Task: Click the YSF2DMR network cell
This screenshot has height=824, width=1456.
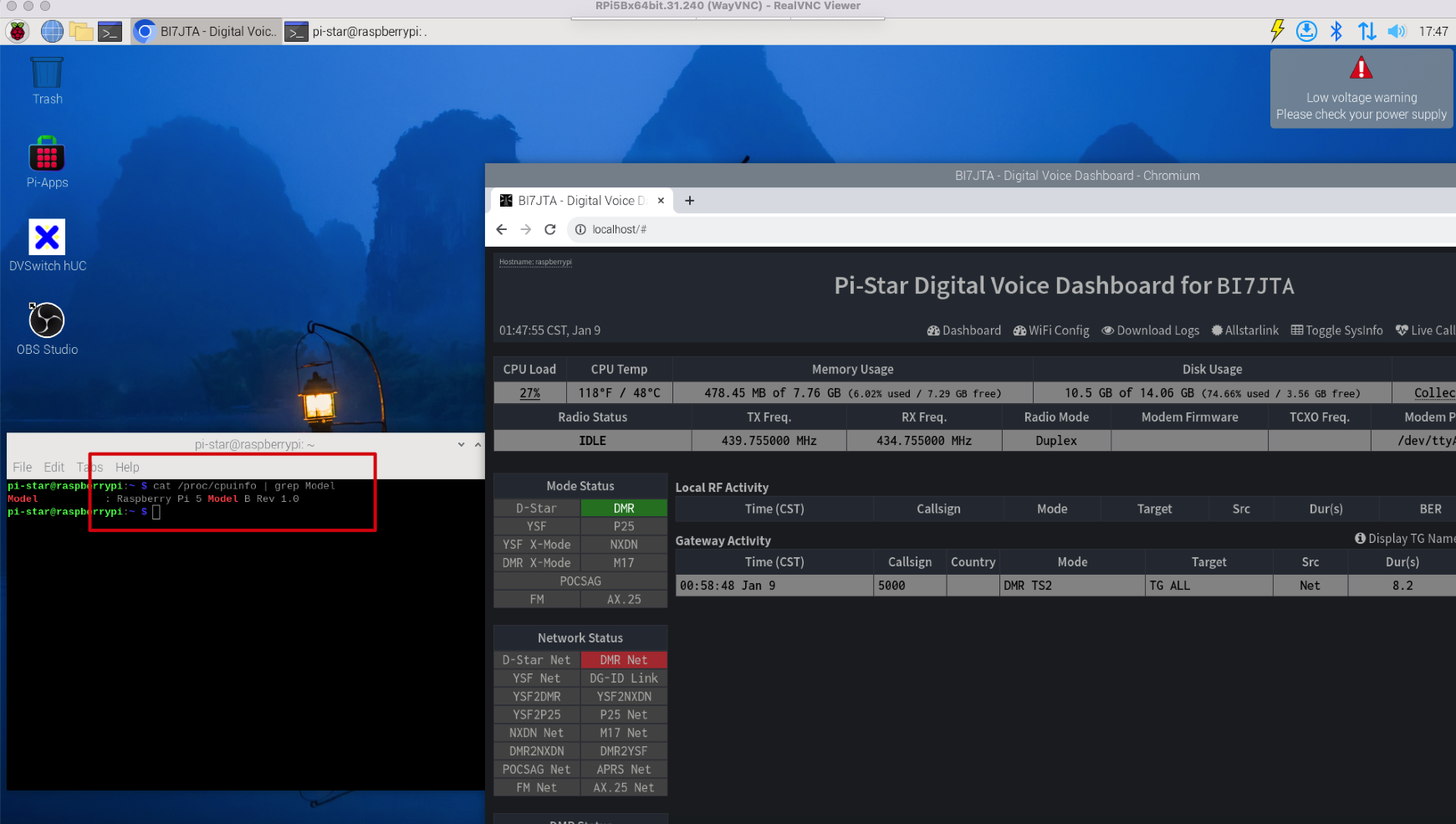Action: pyautogui.click(x=536, y=697)
